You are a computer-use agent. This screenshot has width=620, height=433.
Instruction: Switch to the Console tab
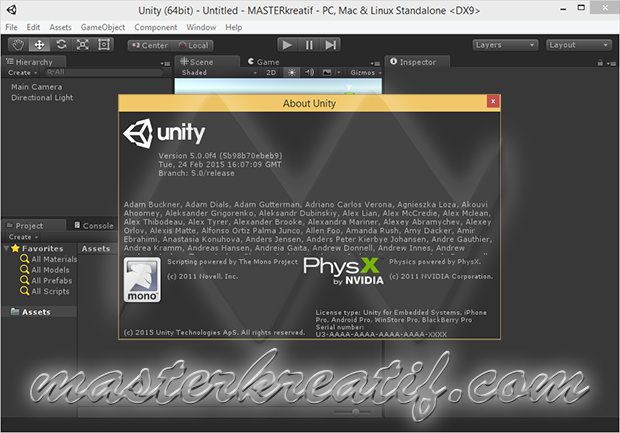point(94,225)
